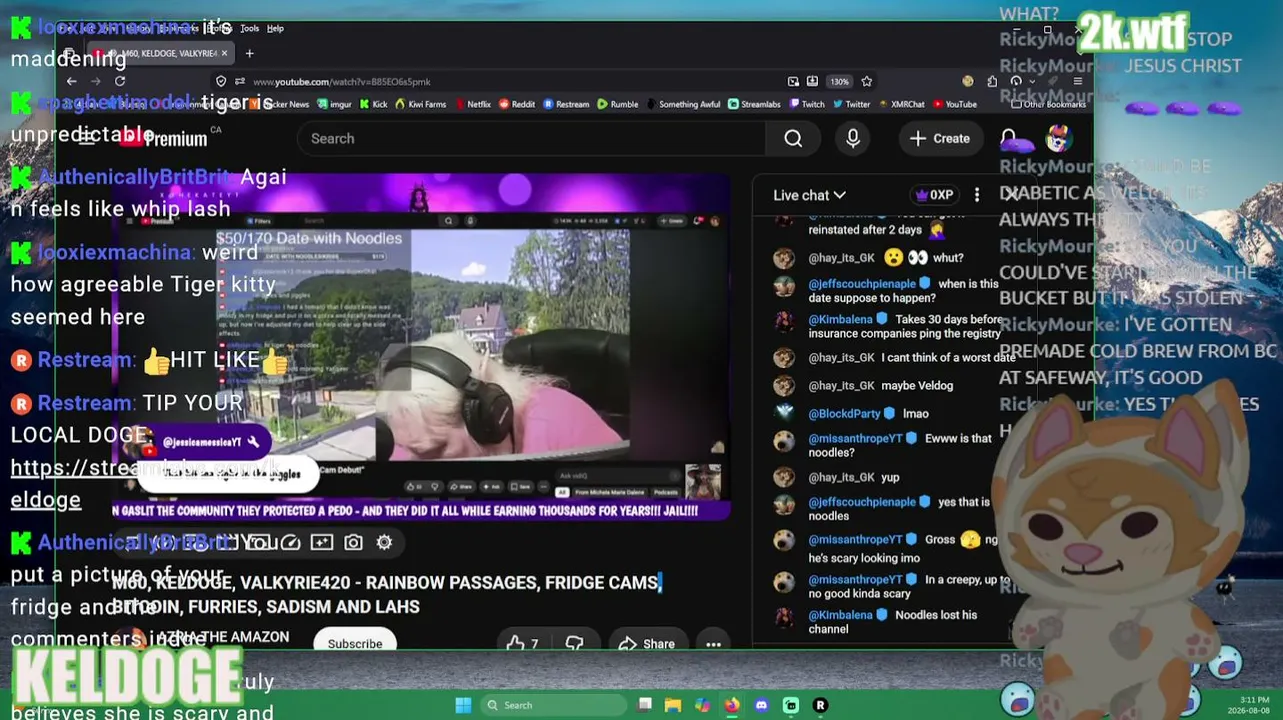Open the Something Awful bookmark

click(x=683, y=104)
